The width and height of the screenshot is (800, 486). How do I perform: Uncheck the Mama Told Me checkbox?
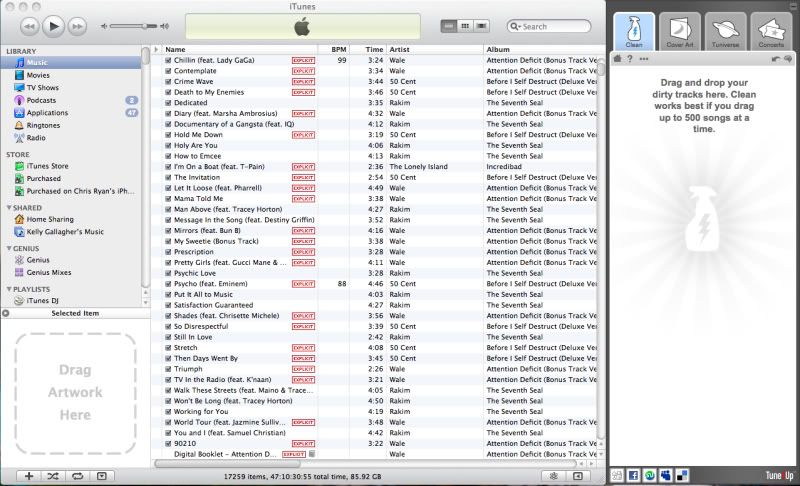click(168, 199)
